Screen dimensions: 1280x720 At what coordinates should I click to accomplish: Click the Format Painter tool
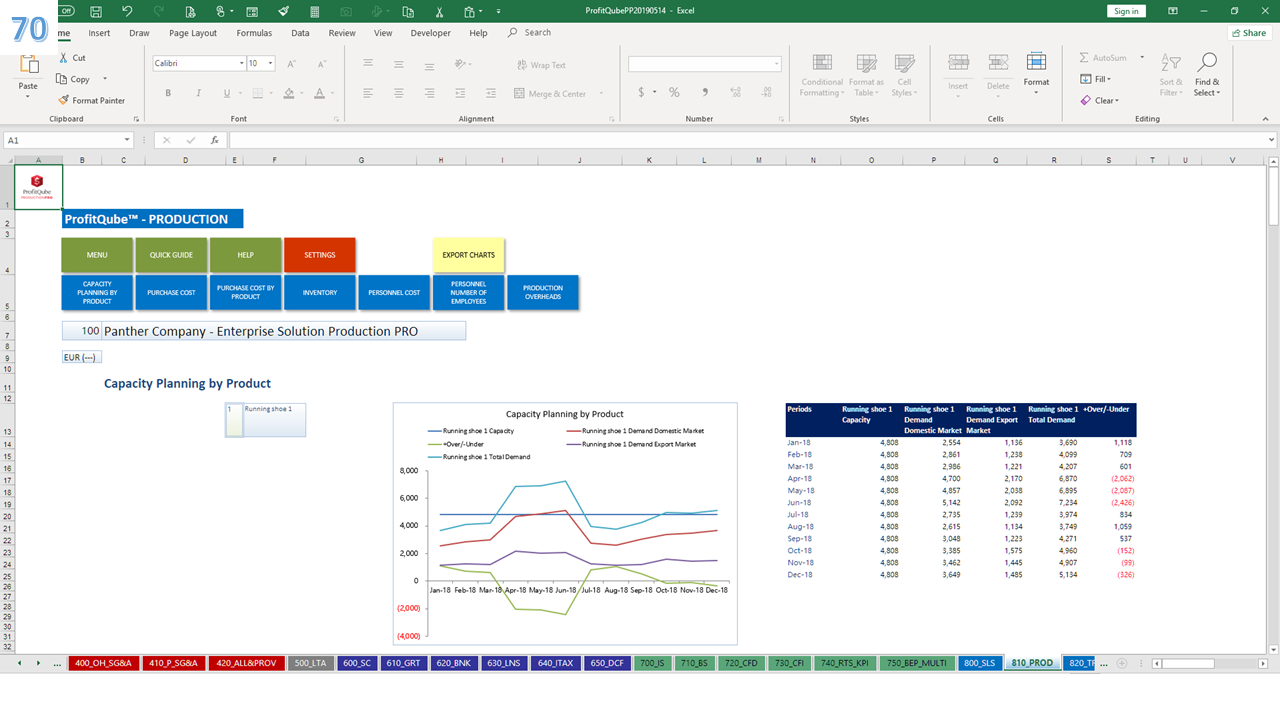click(x=92, y=100)
